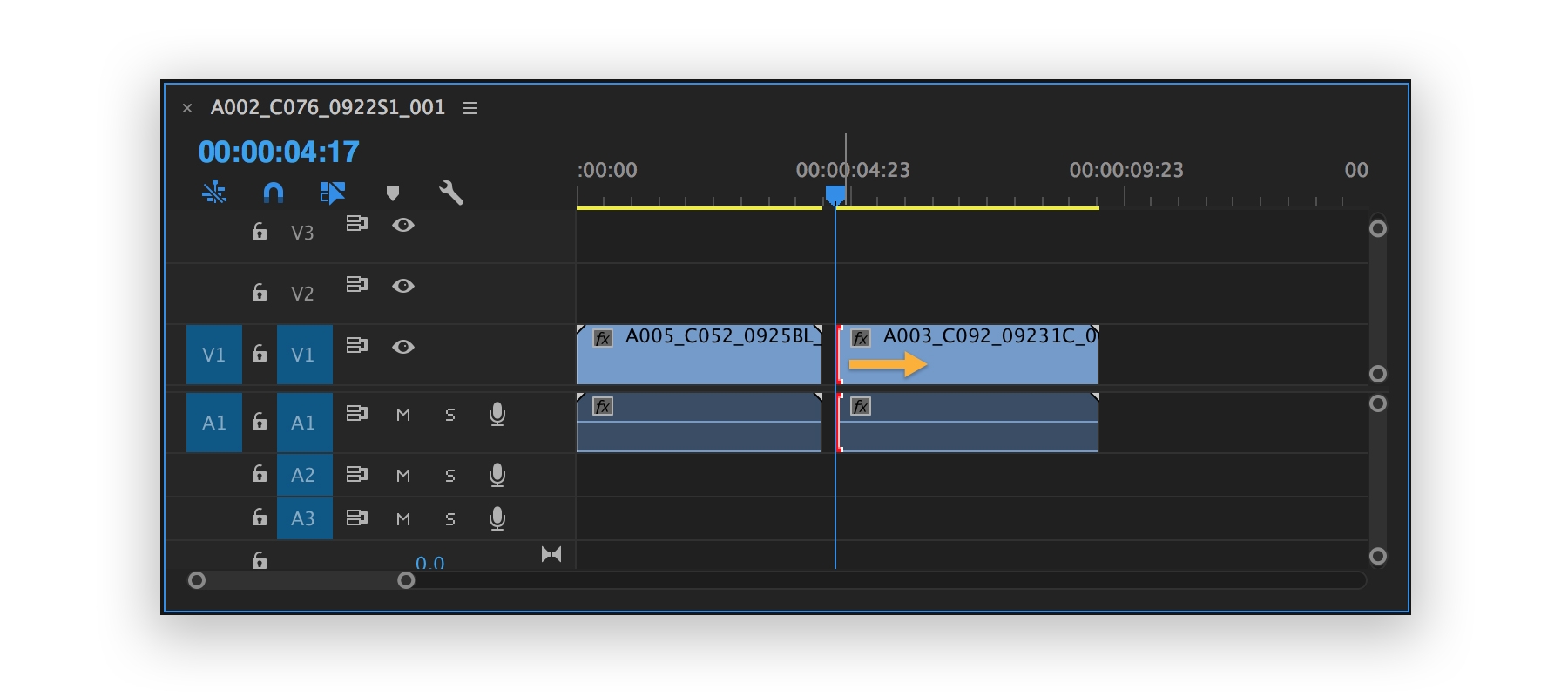1568x697 pixels.
Task: Click the nest sequences toggle icon
Action: [214, 193]
